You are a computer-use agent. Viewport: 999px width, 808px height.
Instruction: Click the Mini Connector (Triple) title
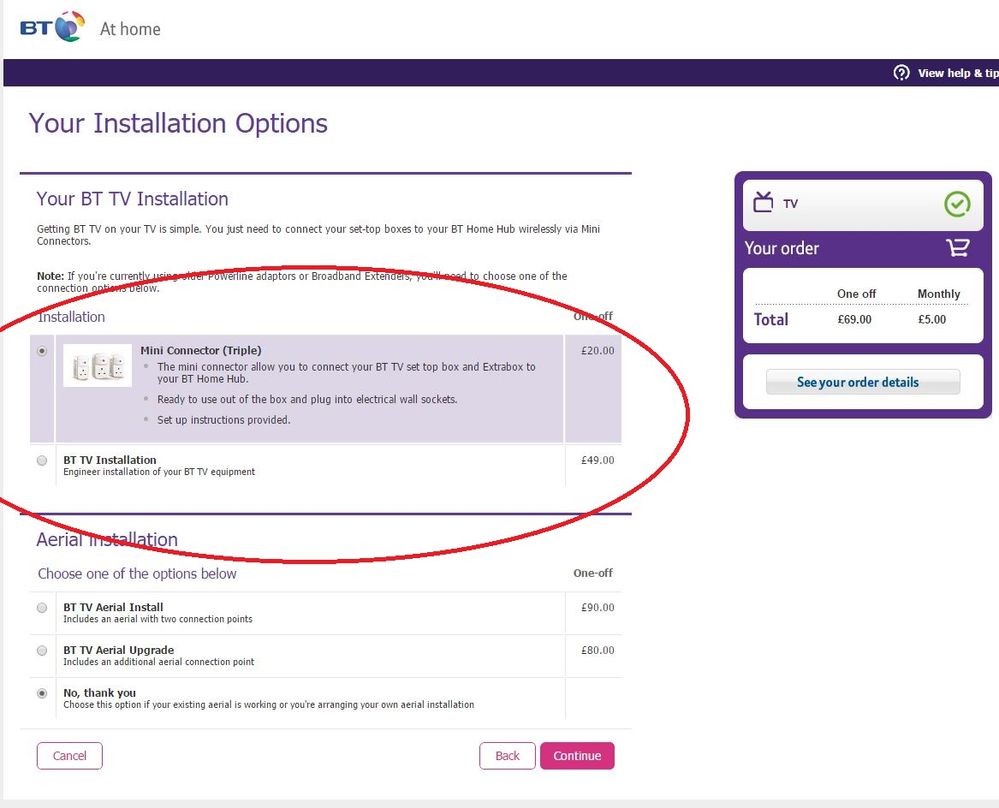click(201, 350)
